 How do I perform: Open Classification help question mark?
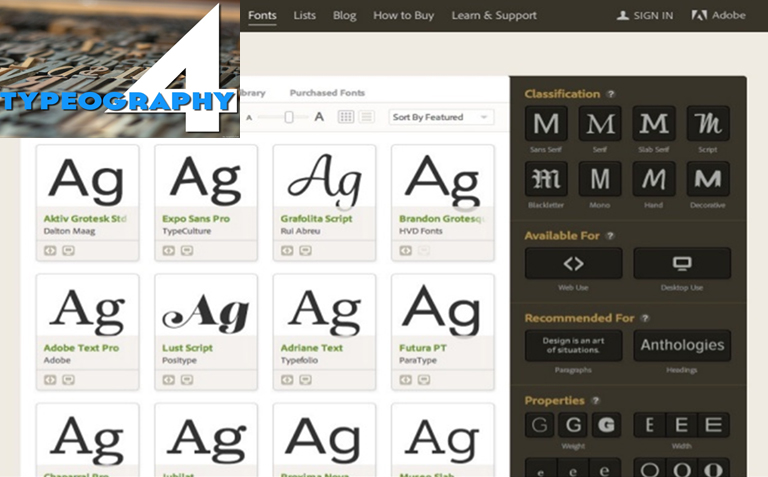click(611, 94)
